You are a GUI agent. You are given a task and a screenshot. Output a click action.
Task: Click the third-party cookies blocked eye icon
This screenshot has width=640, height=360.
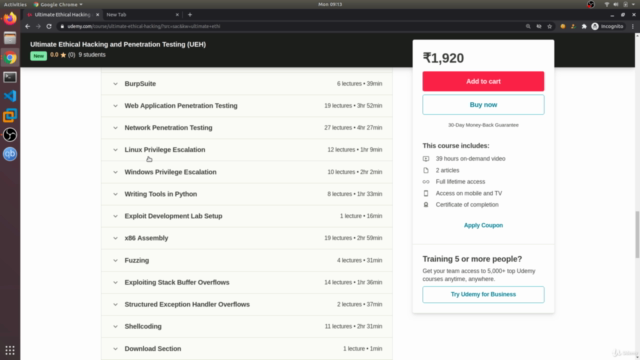click(539, 26)
